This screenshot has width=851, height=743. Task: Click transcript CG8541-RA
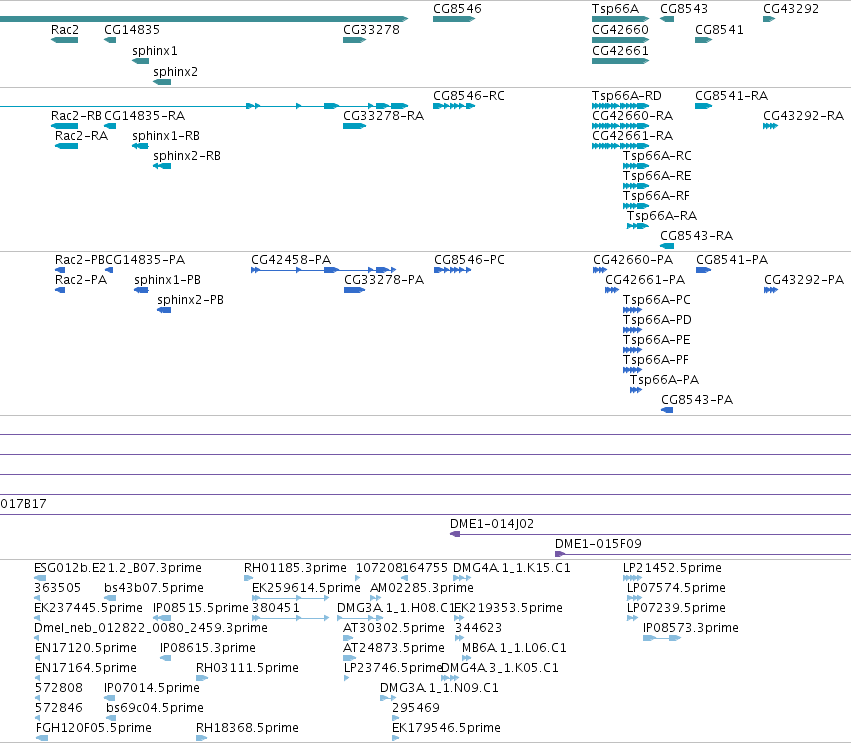click(x=703, y=106)
